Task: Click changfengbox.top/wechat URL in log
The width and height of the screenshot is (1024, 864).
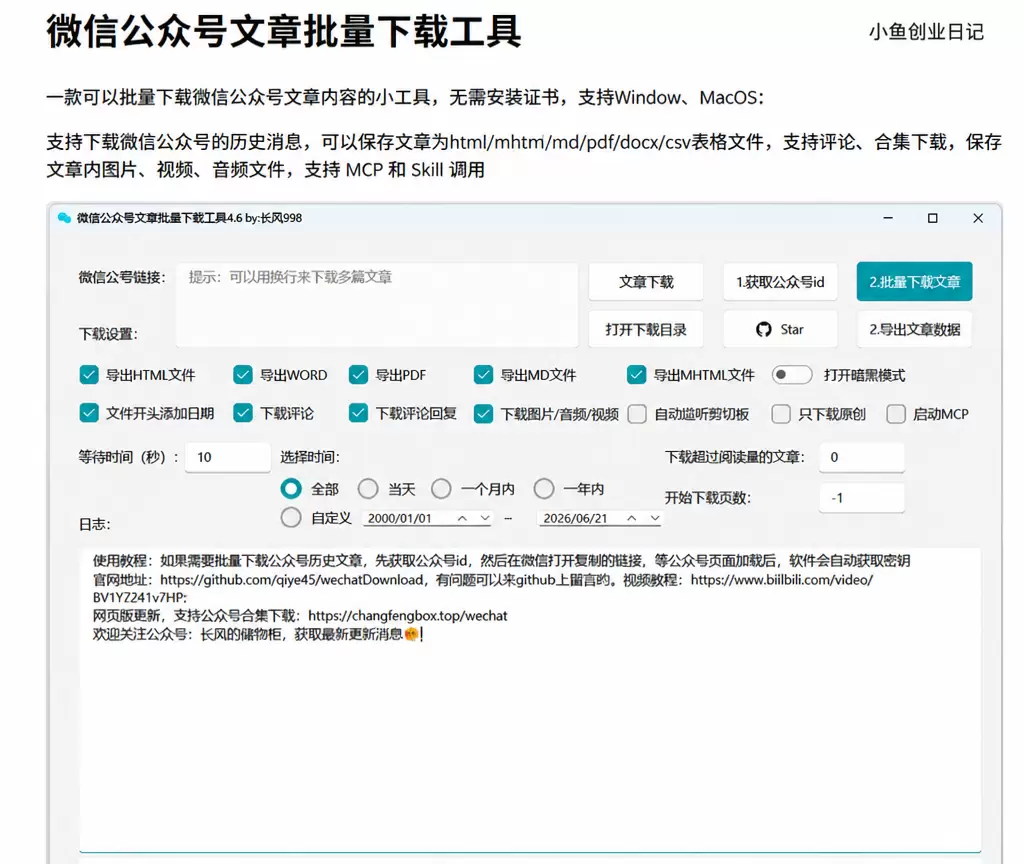Action: [408, 615]
